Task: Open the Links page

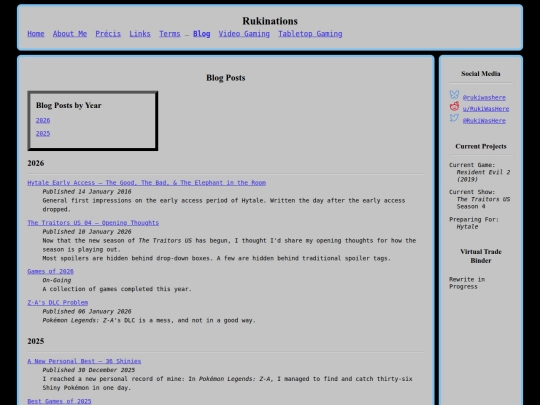Action: [140, 34]
